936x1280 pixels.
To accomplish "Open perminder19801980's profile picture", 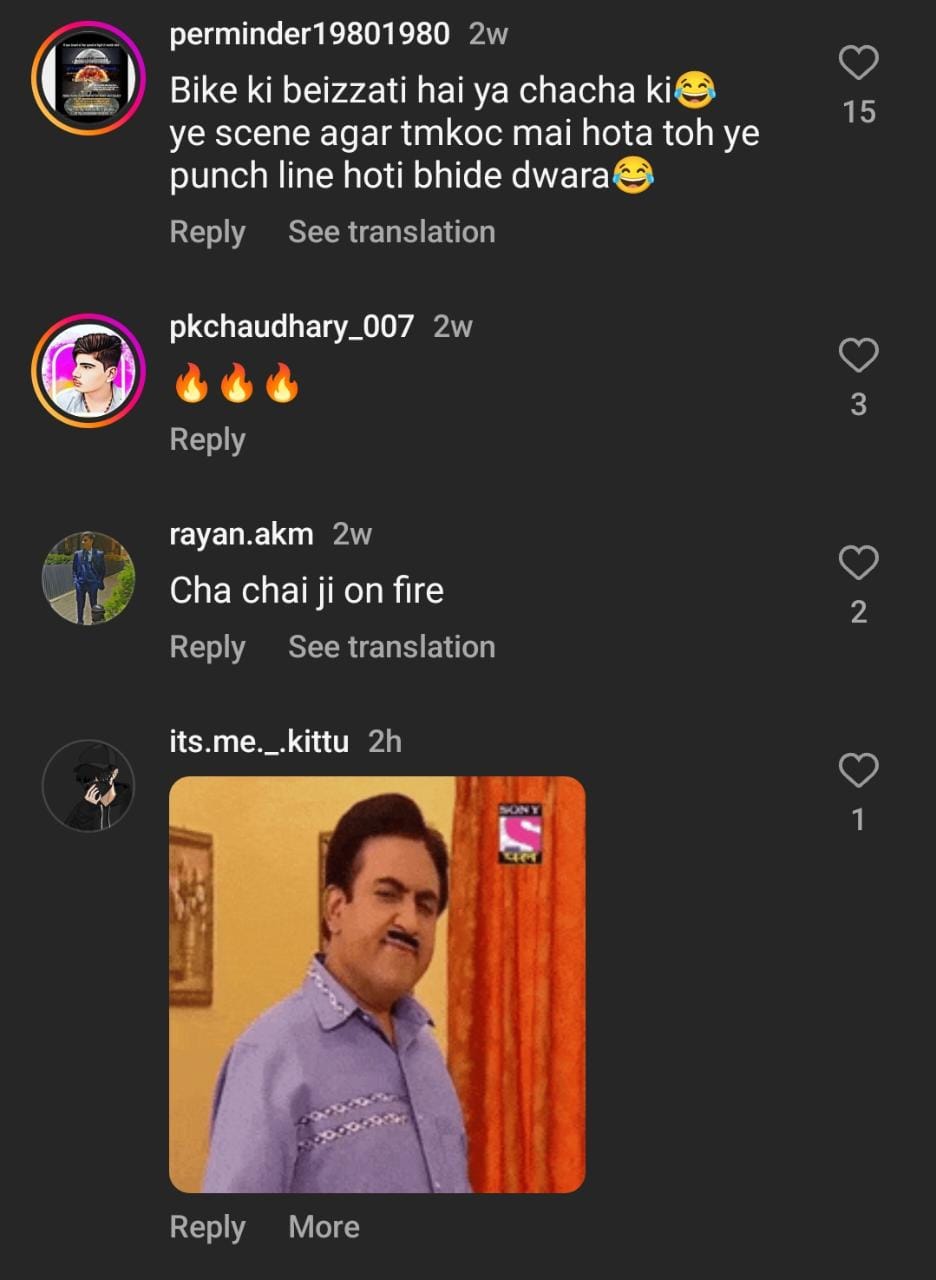I will click(x=88, y=79).
